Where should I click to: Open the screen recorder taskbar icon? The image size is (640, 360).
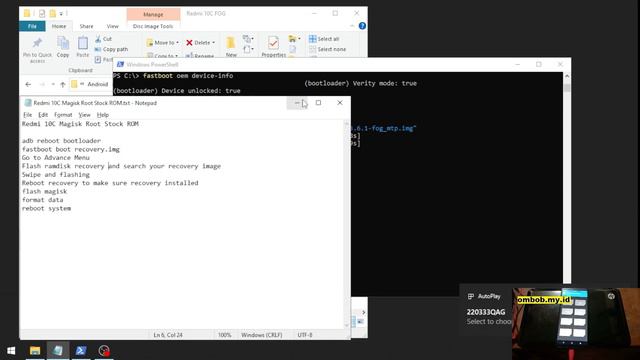click(x=104, y=351)
